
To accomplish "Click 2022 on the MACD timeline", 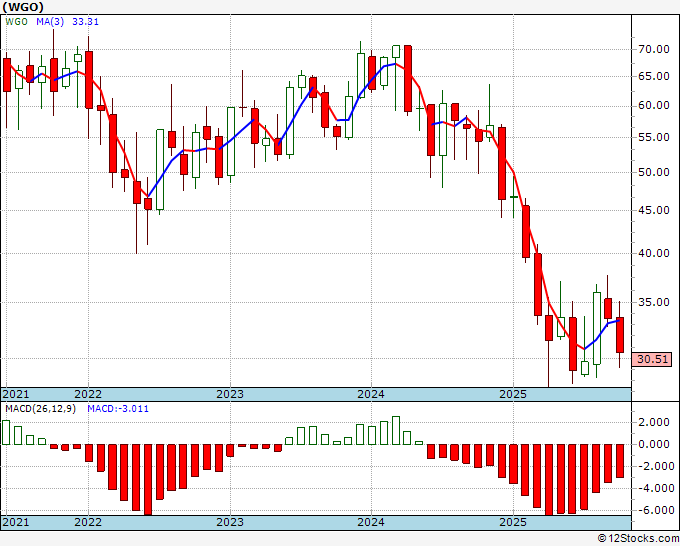I will tap(88, 522).
